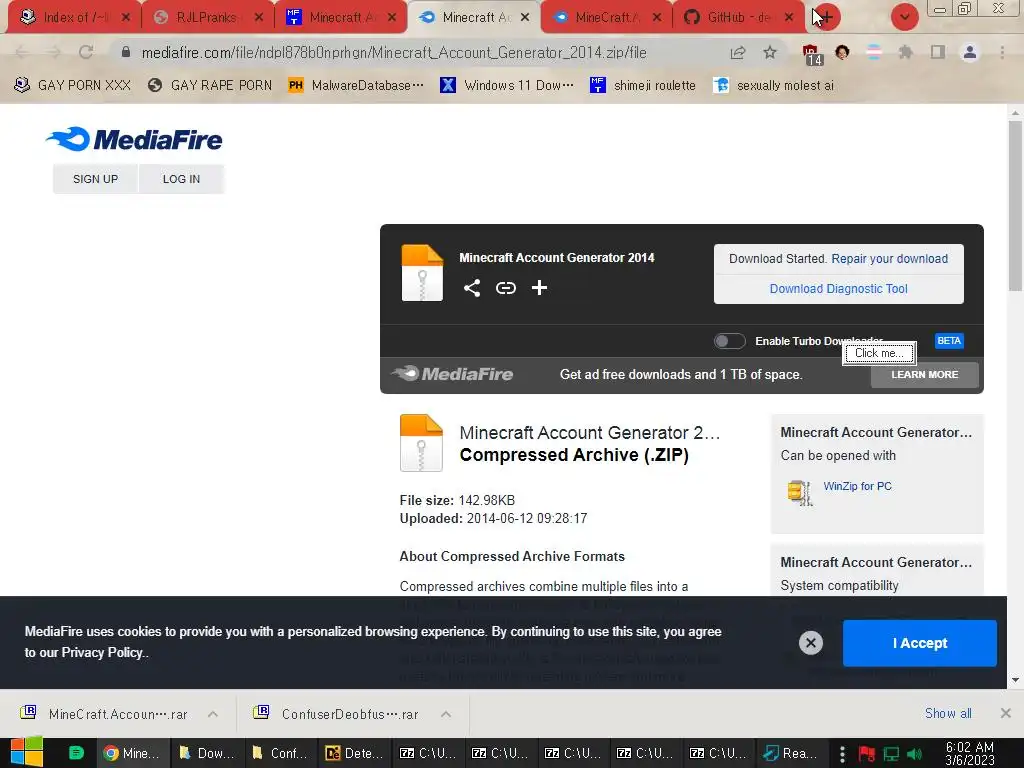The height and width of the screenshot is (768, 1024).
Task: Click the browser forward arrow
Action: (54, 52)
